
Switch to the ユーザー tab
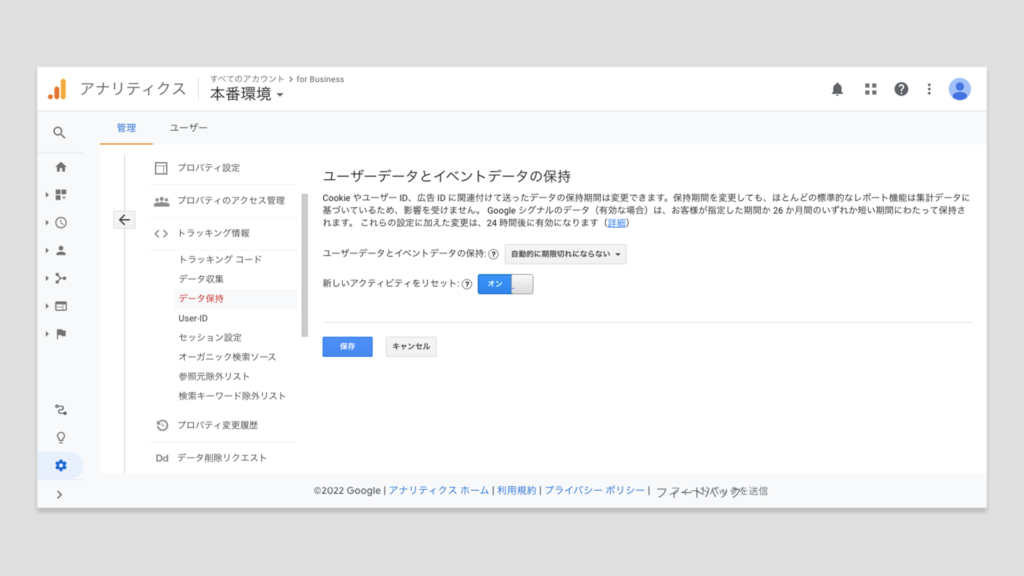coord(188,128)
